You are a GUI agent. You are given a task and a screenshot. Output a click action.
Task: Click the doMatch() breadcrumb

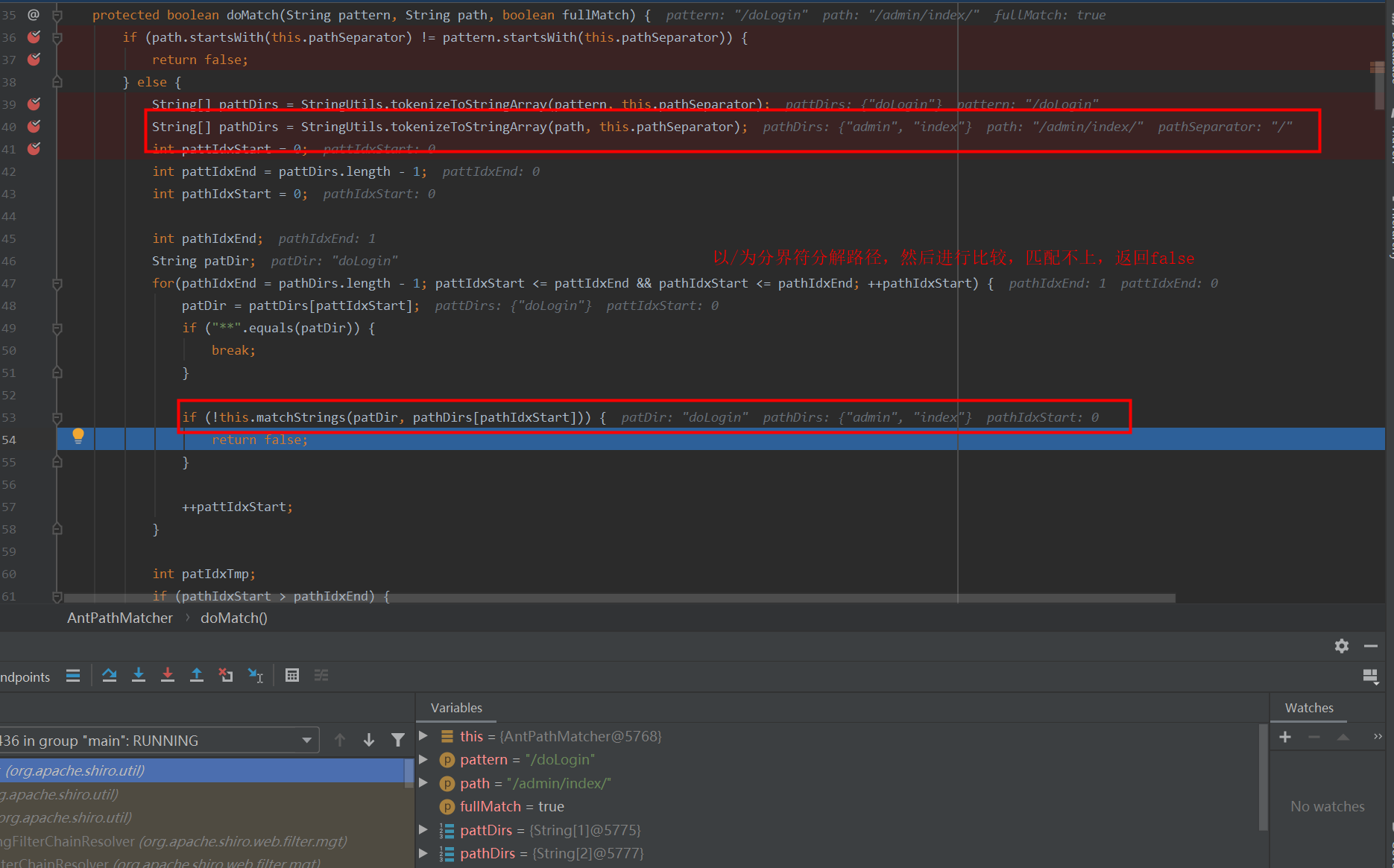pyautogui.click(x=234, y=618)
